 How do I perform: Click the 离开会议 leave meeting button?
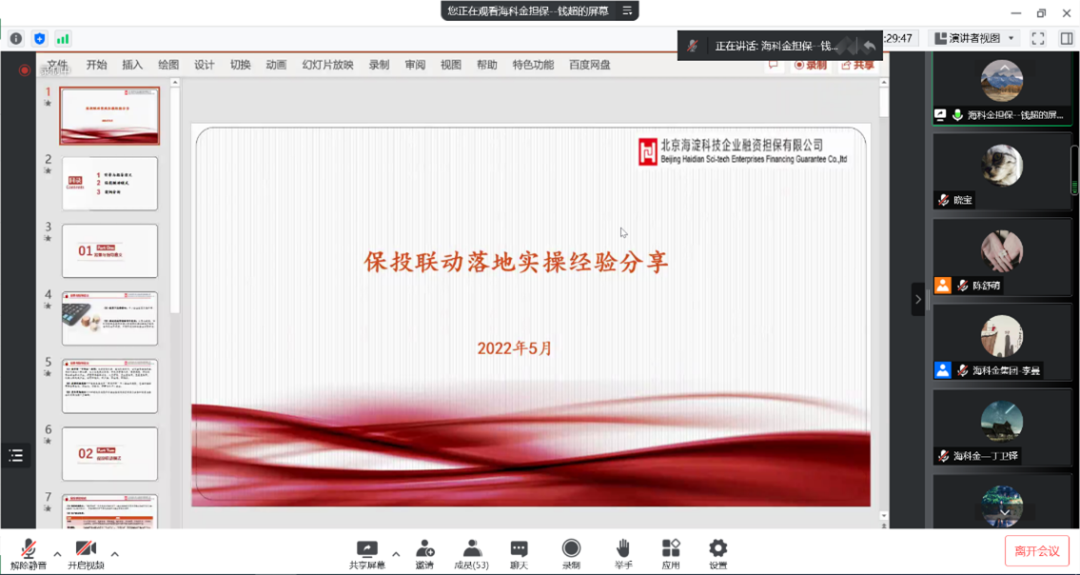(1036, 551)
